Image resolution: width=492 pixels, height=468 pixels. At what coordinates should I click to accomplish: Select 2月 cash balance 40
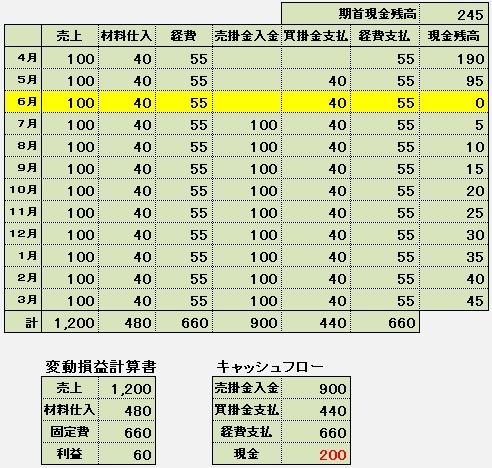[x=454, y=278]
